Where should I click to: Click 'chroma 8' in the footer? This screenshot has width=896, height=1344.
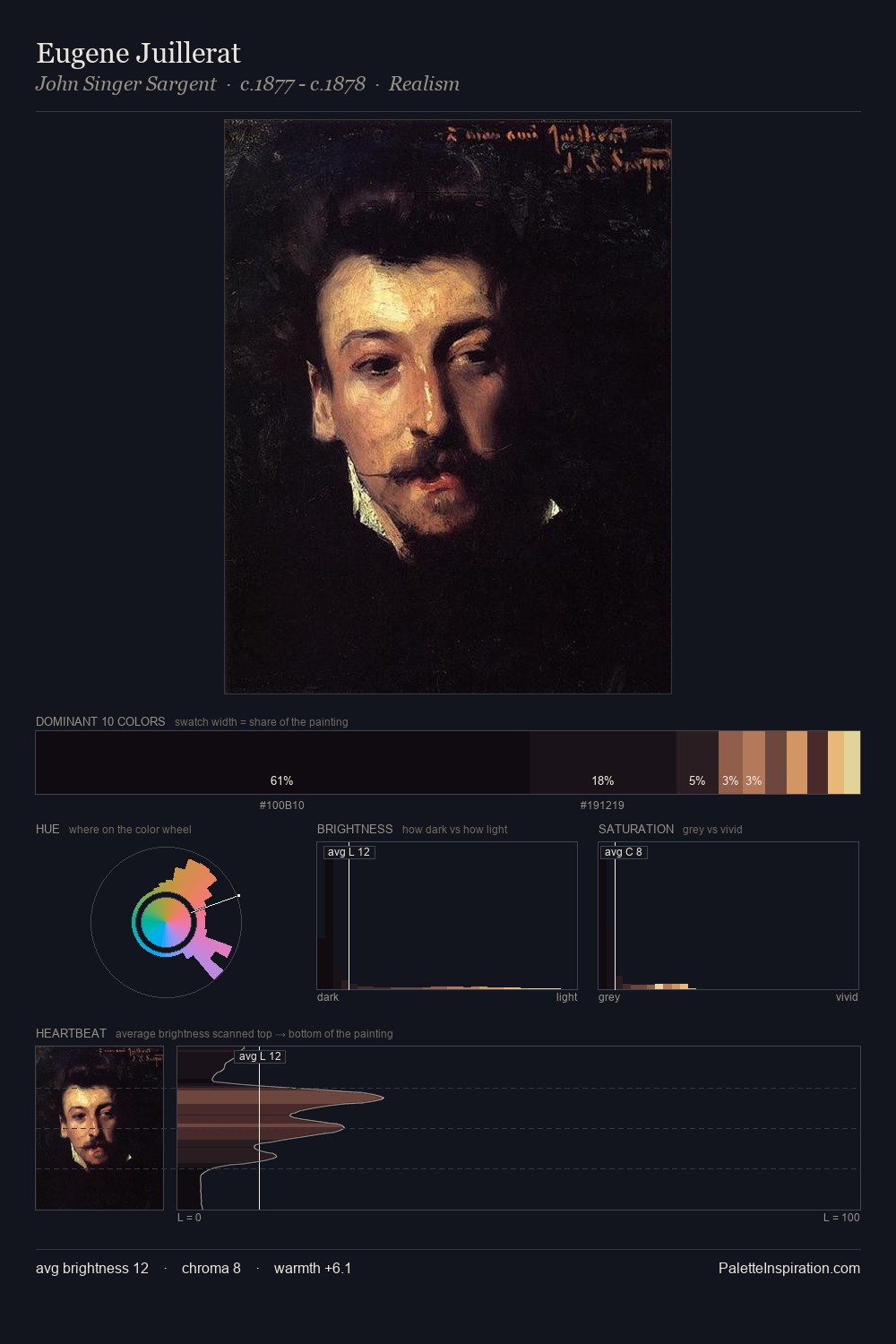point(211,1268)
